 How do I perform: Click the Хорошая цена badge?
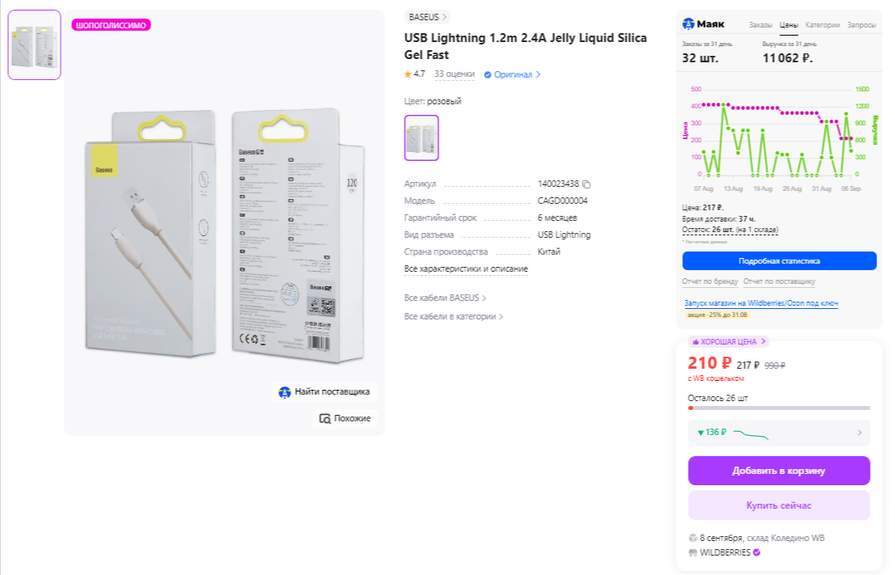(x=728, y=342)
